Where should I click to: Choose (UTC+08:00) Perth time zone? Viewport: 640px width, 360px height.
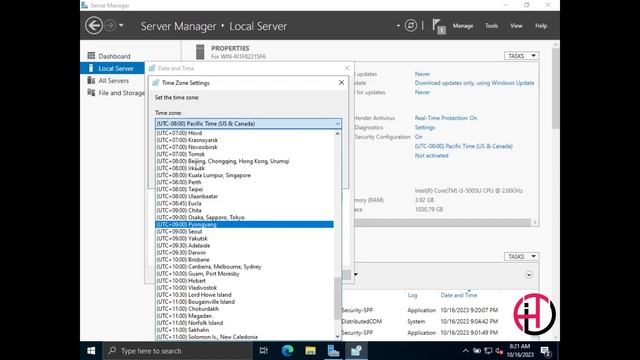click(245, 182)
